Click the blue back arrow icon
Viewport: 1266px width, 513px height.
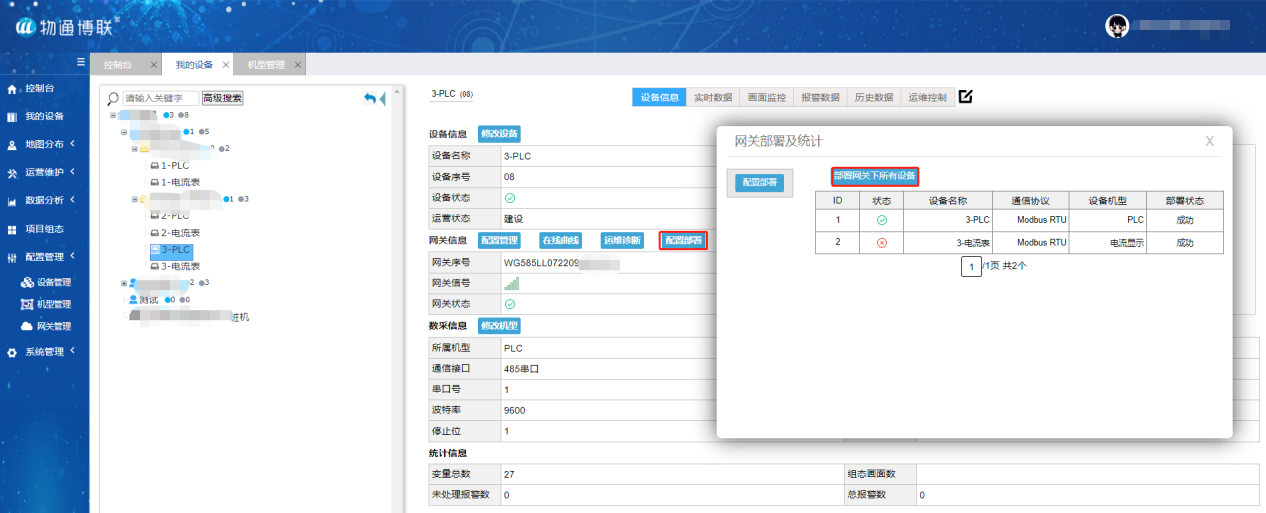click(369, 98)
